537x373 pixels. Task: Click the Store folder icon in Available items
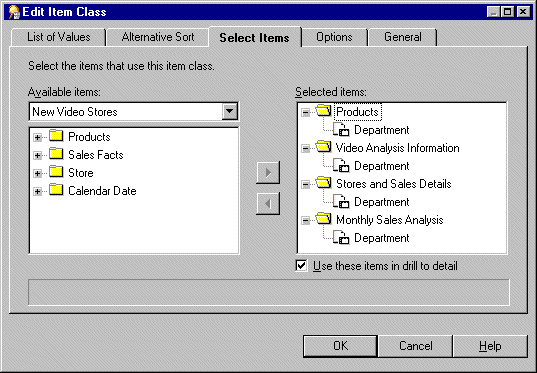pos(56,172)
